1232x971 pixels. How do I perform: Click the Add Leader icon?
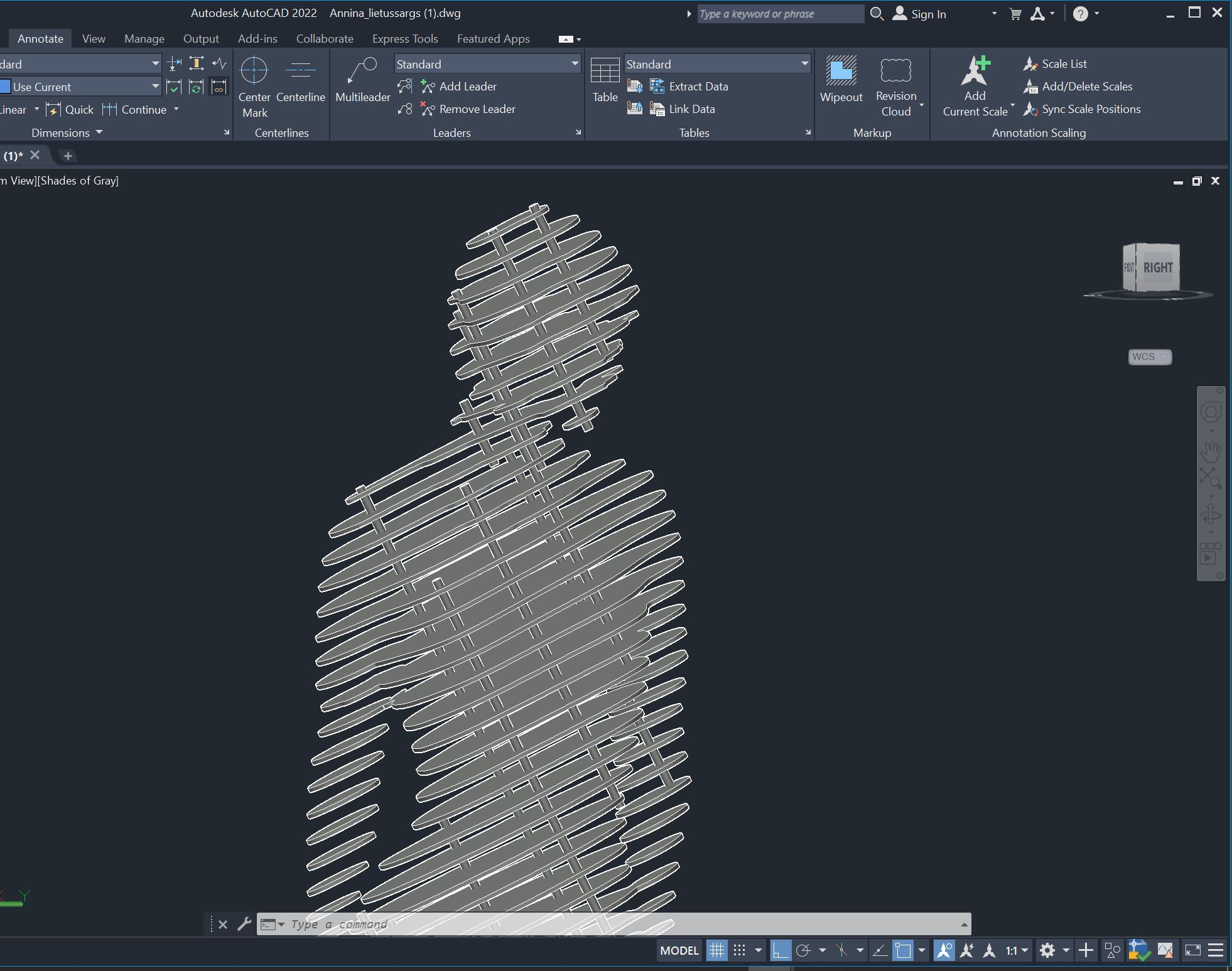428,86
